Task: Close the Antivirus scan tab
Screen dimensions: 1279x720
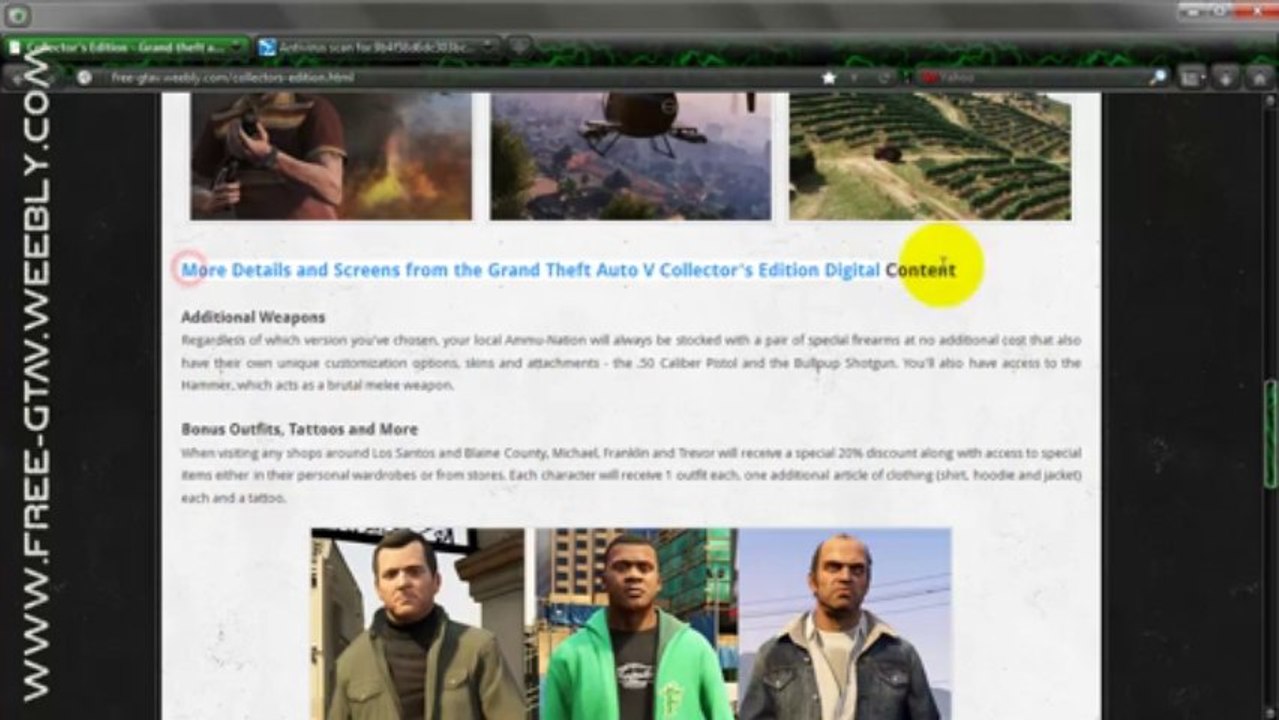Action: point(489,47)
